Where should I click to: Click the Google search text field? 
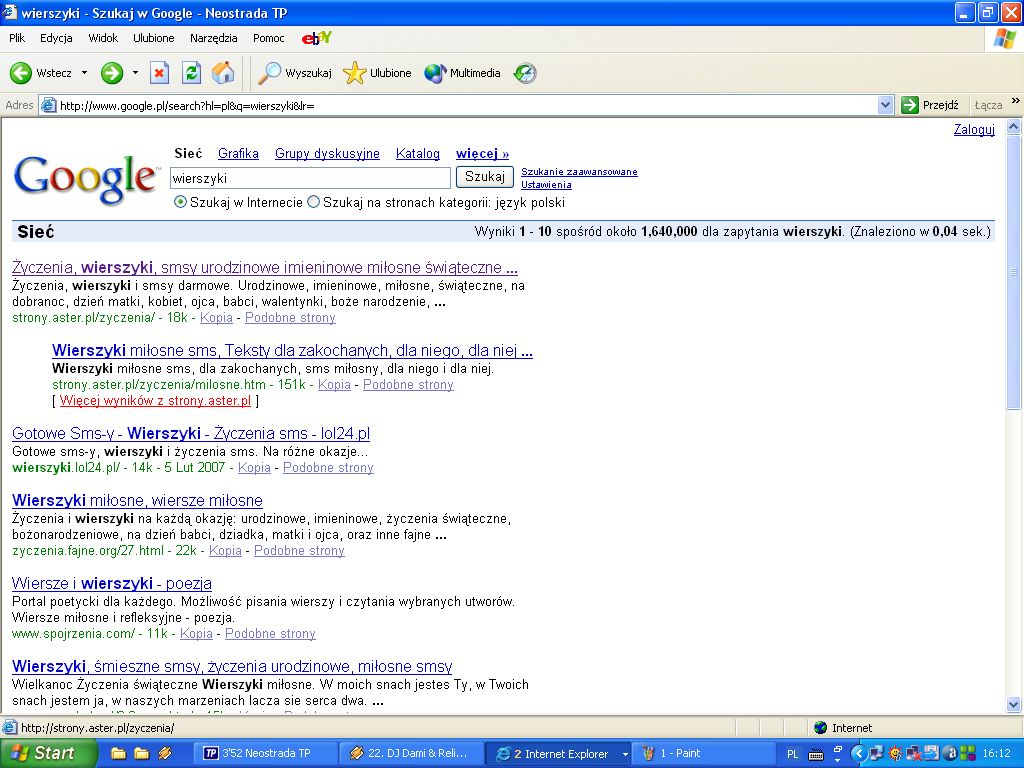click(310, 178)
